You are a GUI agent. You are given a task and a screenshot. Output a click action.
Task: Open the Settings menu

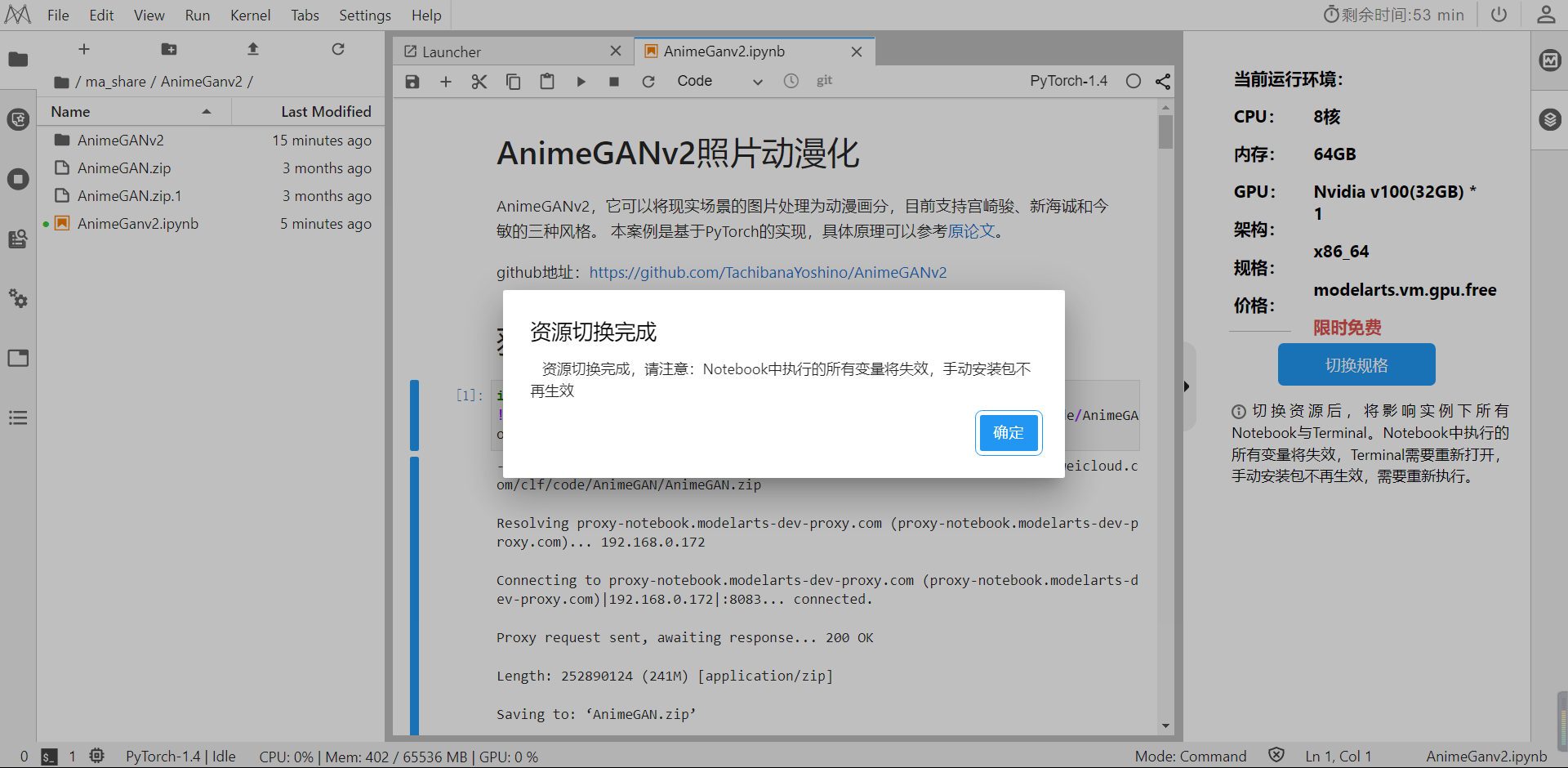coord(365,15)
